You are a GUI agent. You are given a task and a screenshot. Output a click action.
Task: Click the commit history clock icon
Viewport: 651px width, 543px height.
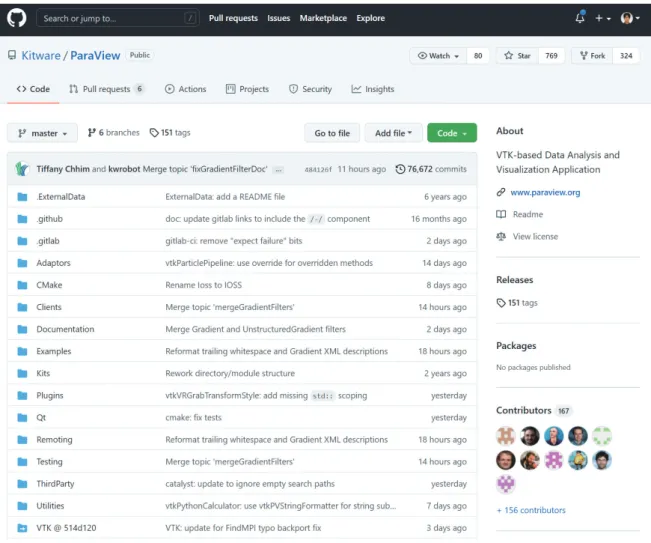coord(400,169)
